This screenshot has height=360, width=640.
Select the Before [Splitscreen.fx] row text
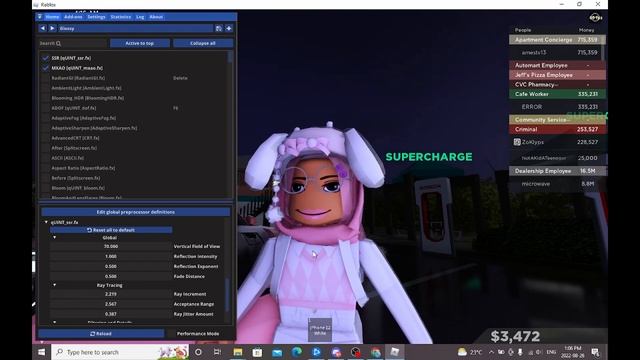[x=76, y=178]
